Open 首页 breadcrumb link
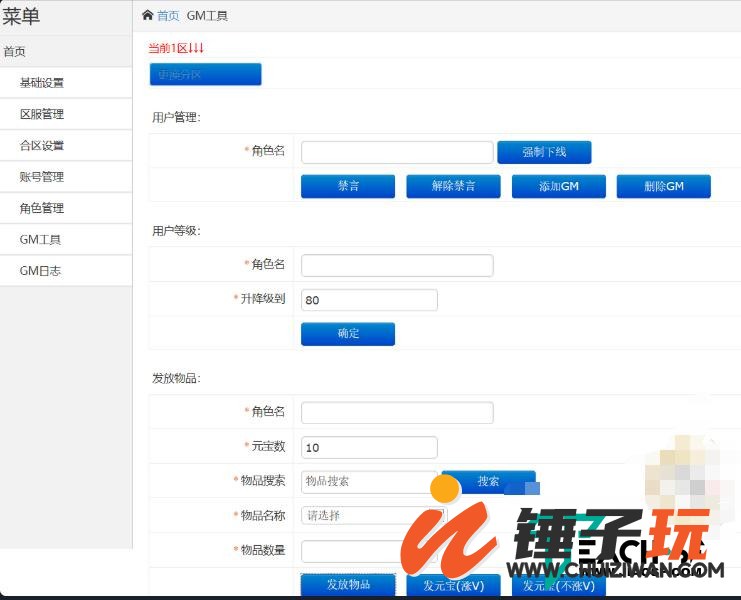The image size is (741, 600). pyautogui.click(x=168, y=15)
